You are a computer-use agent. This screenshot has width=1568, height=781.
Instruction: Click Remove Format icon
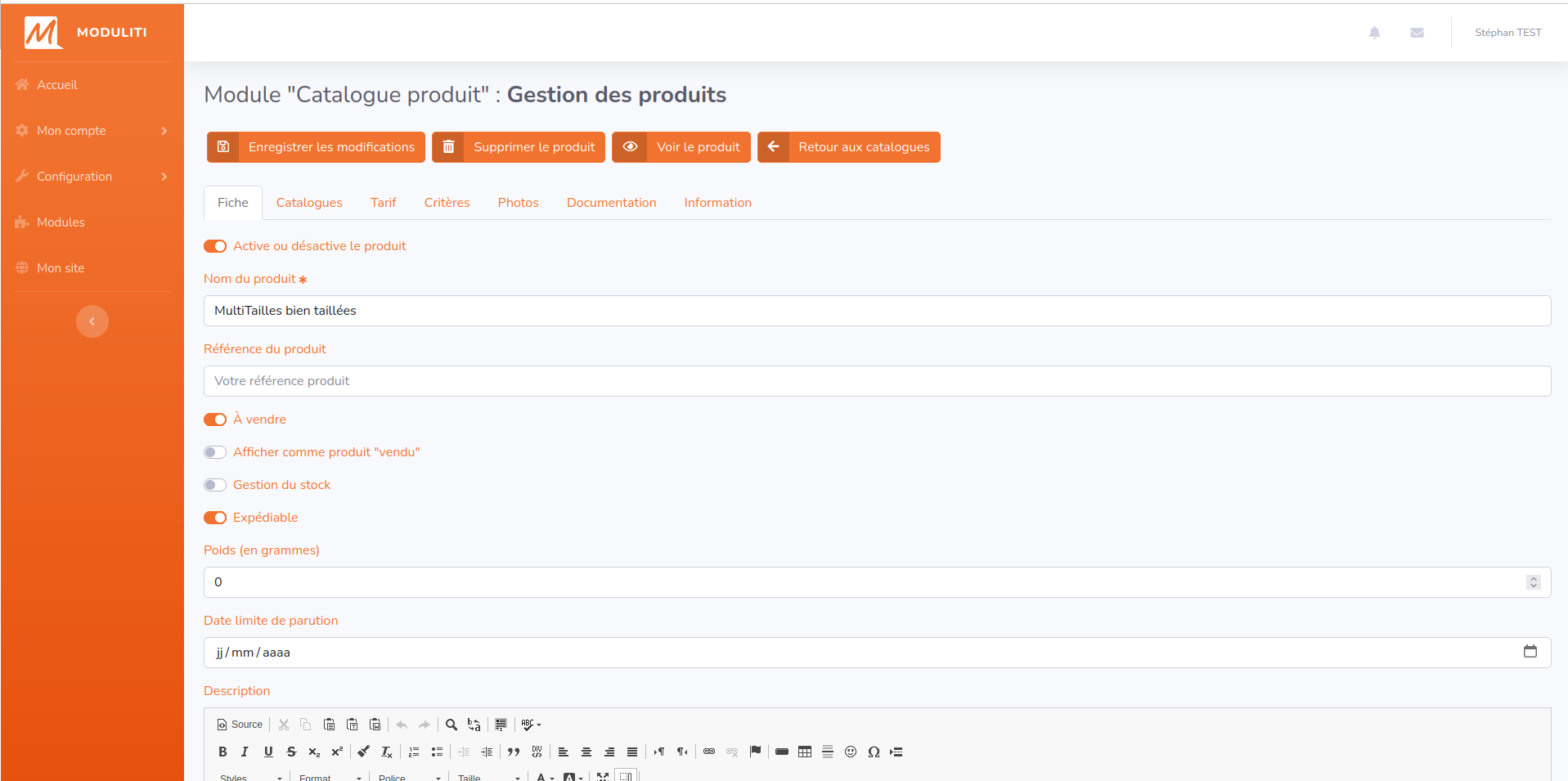386,752
